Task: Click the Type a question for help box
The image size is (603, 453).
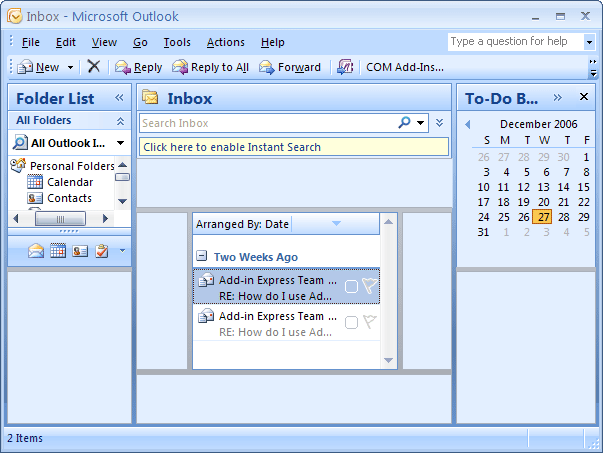Action: coord(515,42)
